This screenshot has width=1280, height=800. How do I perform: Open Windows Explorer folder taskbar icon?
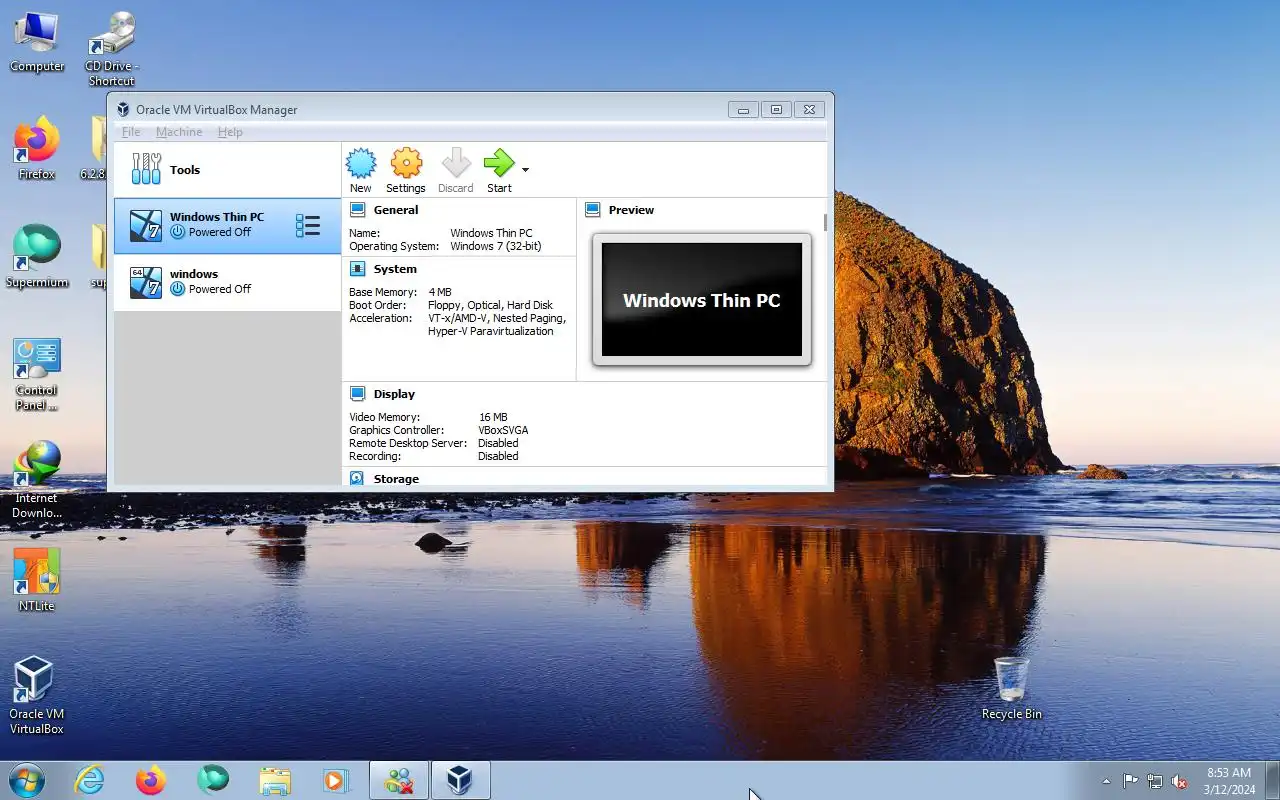point(275,780)
